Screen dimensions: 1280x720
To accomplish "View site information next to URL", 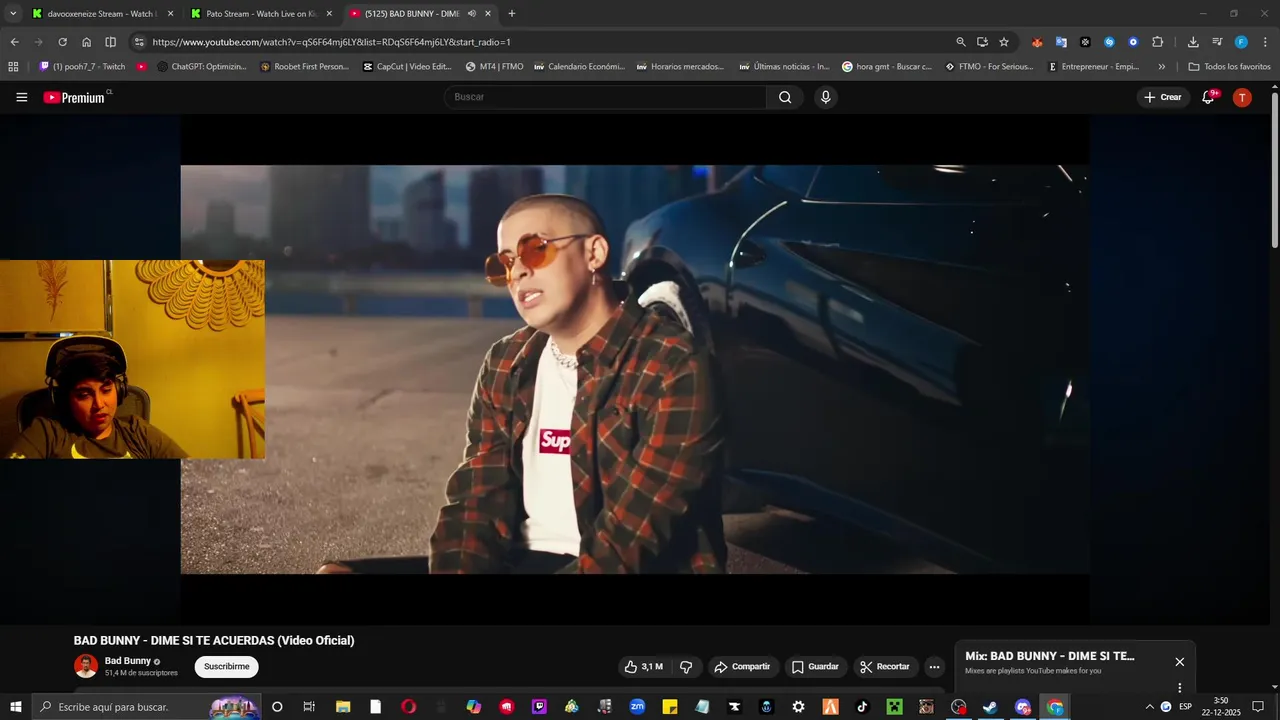I will (139, 42).
